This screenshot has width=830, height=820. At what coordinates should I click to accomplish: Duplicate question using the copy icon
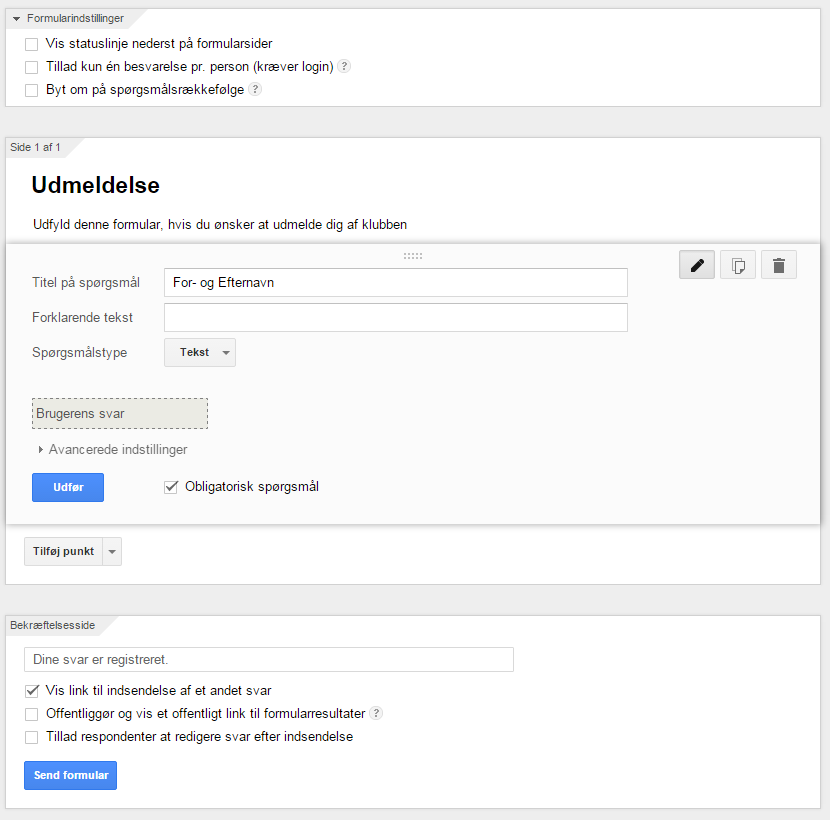pos(738,265)
